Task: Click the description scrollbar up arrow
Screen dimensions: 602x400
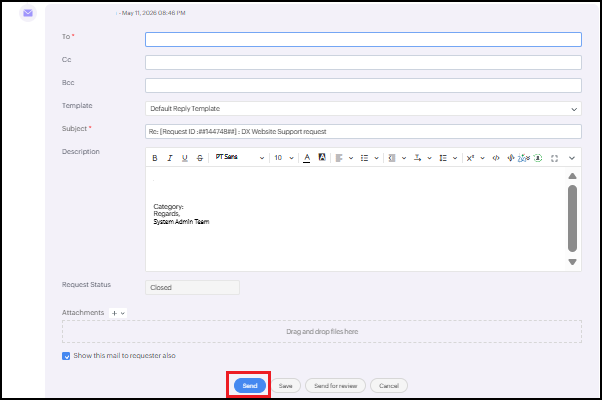Action: tap(572, 176)
